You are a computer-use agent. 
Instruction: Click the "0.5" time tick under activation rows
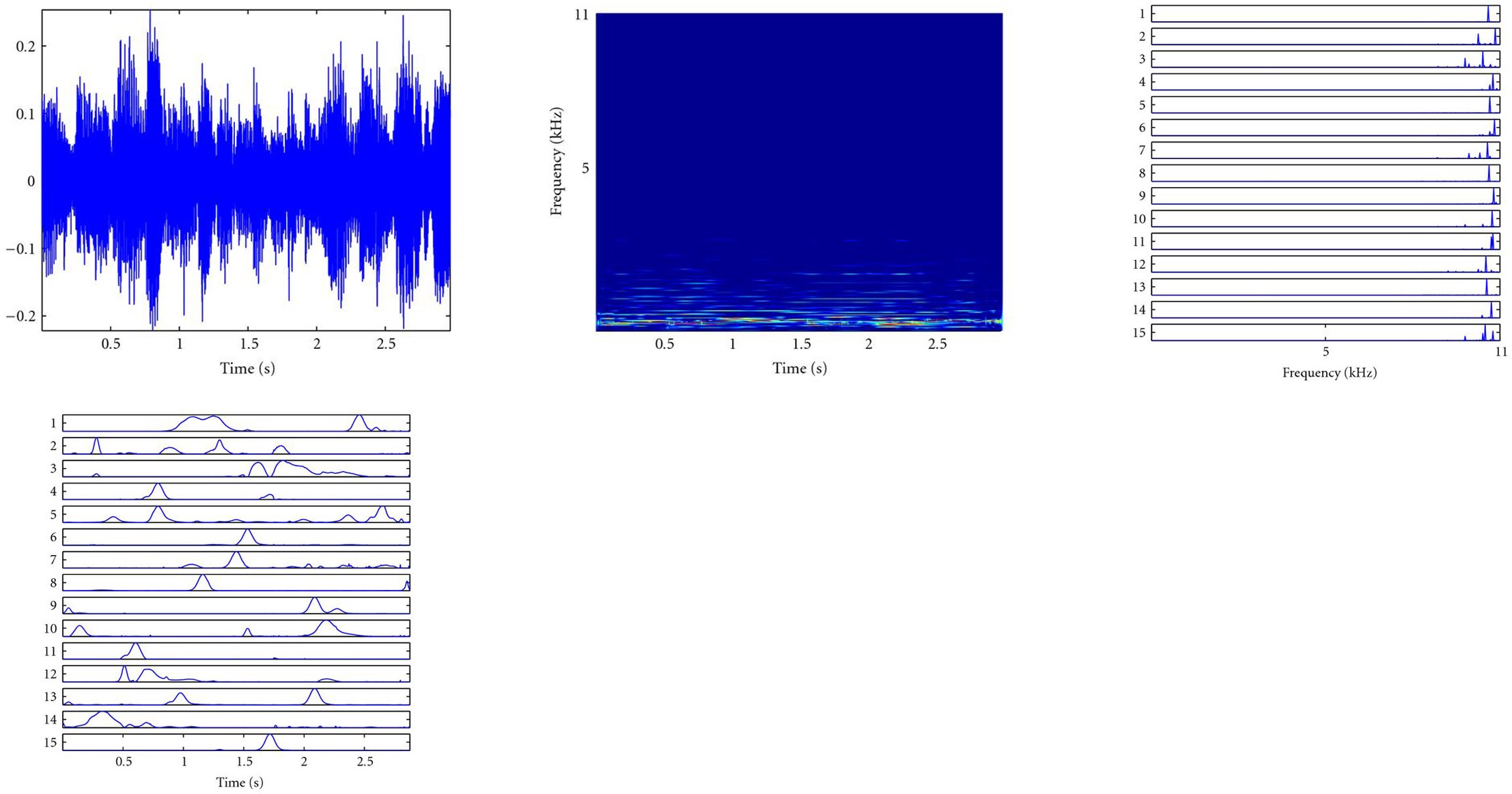[x=124, y=761]
